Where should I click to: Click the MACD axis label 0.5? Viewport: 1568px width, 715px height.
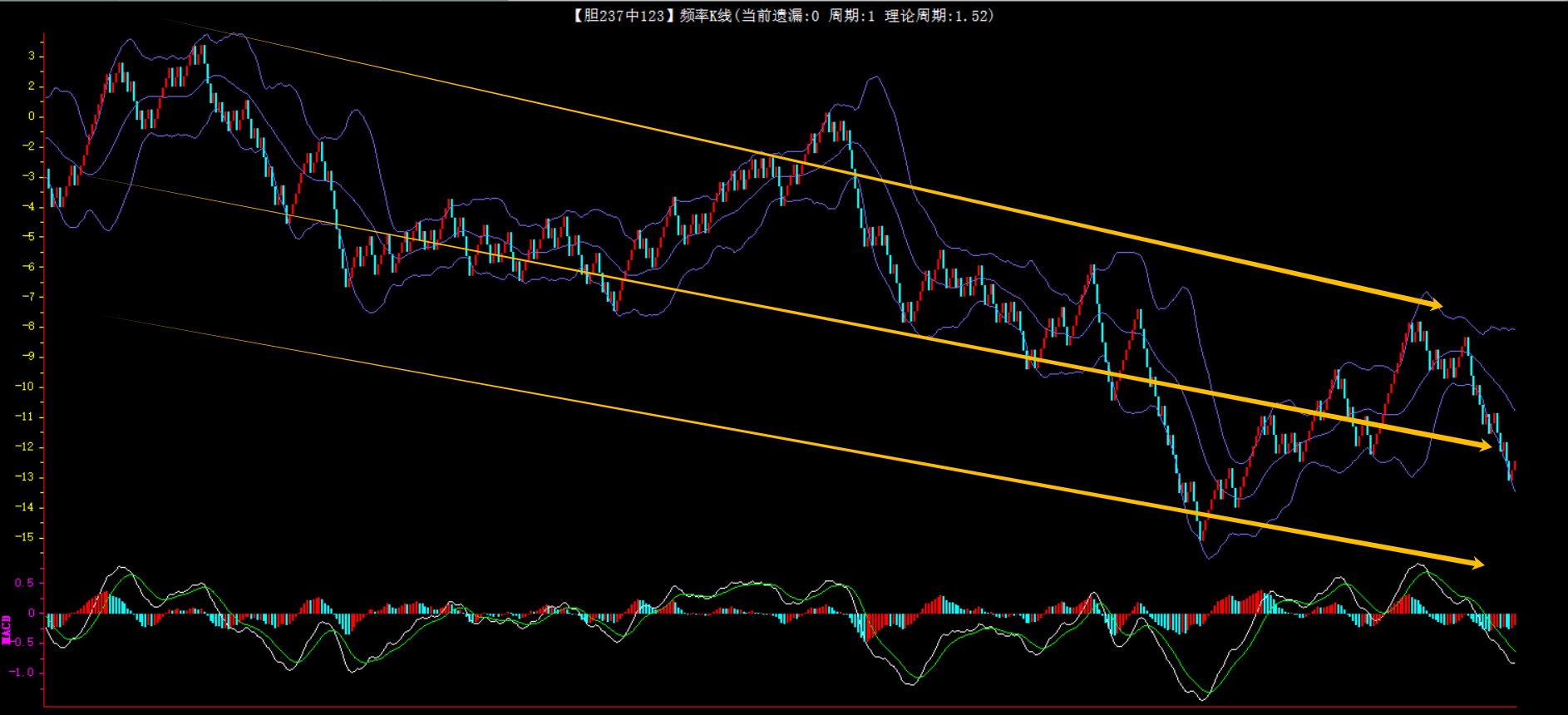coord(25,583)
